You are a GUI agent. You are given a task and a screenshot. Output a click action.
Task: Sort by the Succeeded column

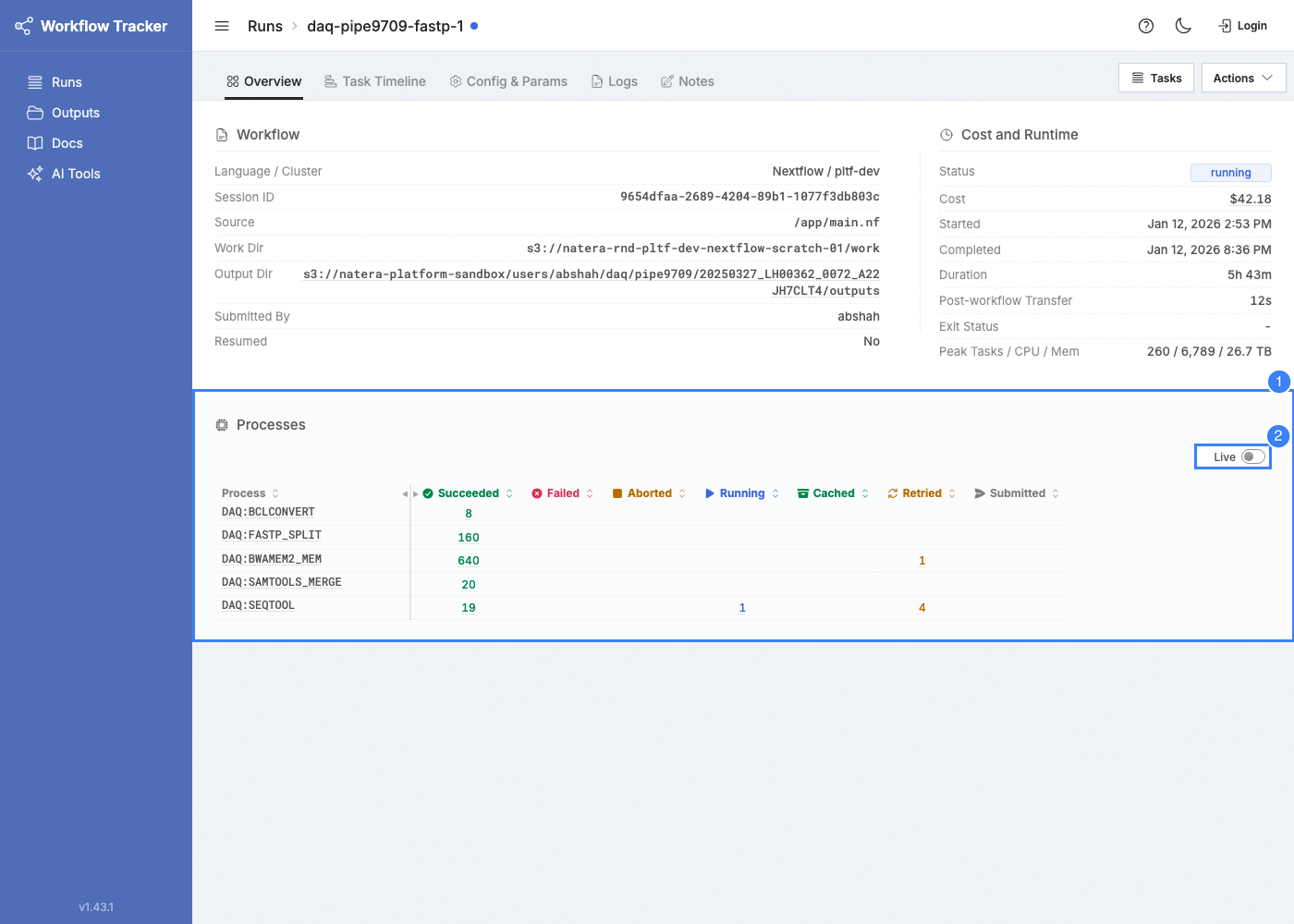(x=509, y=493)
